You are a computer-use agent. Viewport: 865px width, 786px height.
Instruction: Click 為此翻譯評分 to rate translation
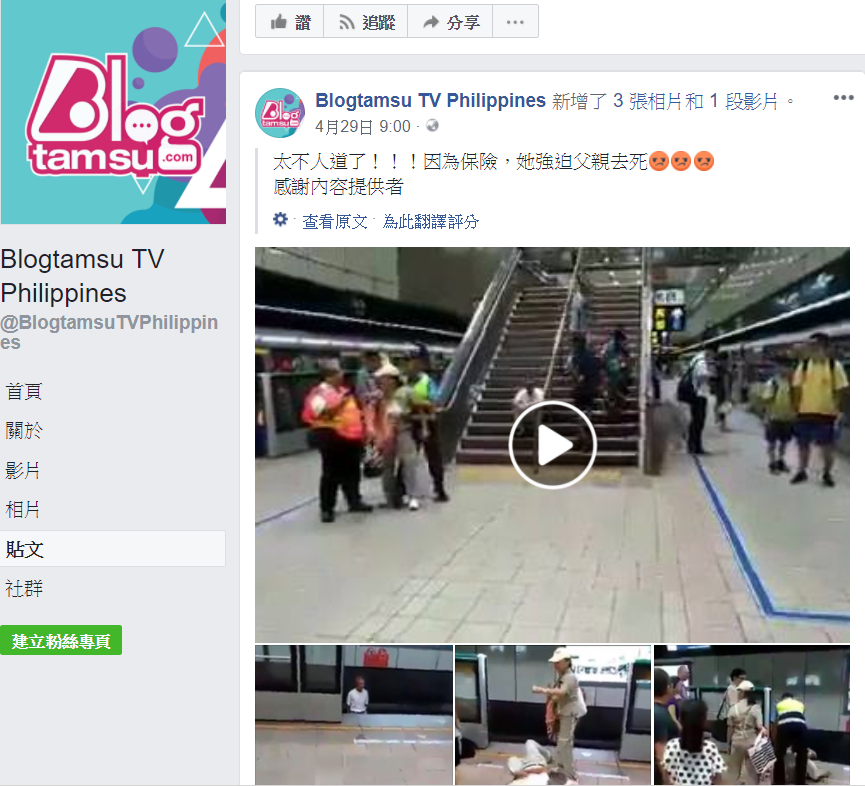(x=431, y=222)
